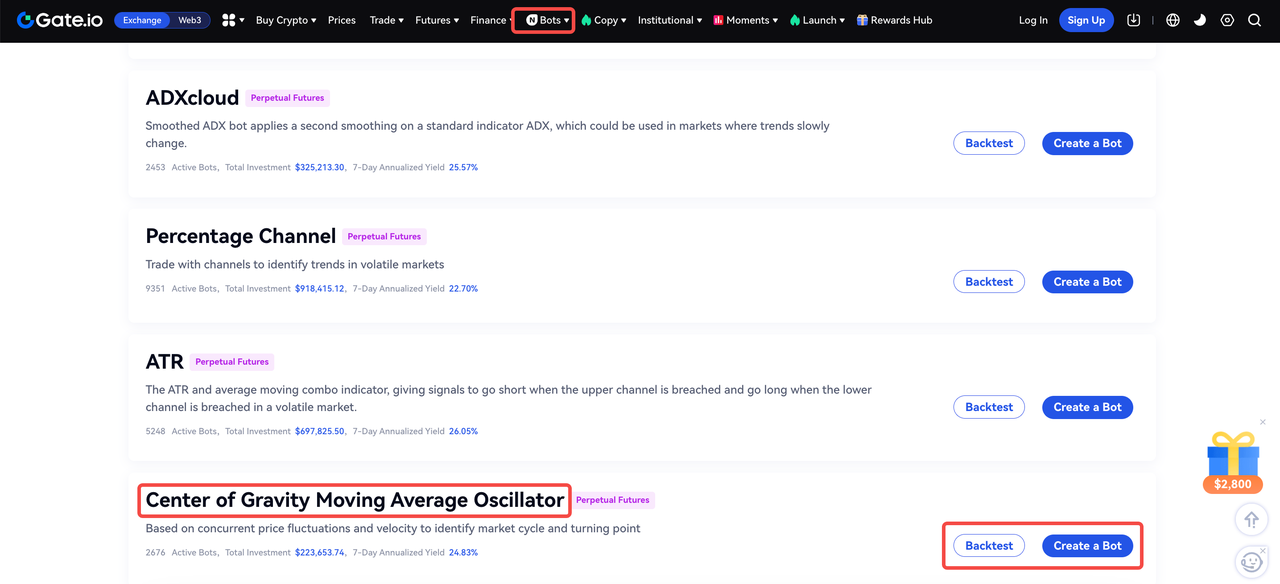The width and height of the screenshot is (1280, 584).
Task: Click the scroll to top arrow
Action: (x=1251, y=520)
